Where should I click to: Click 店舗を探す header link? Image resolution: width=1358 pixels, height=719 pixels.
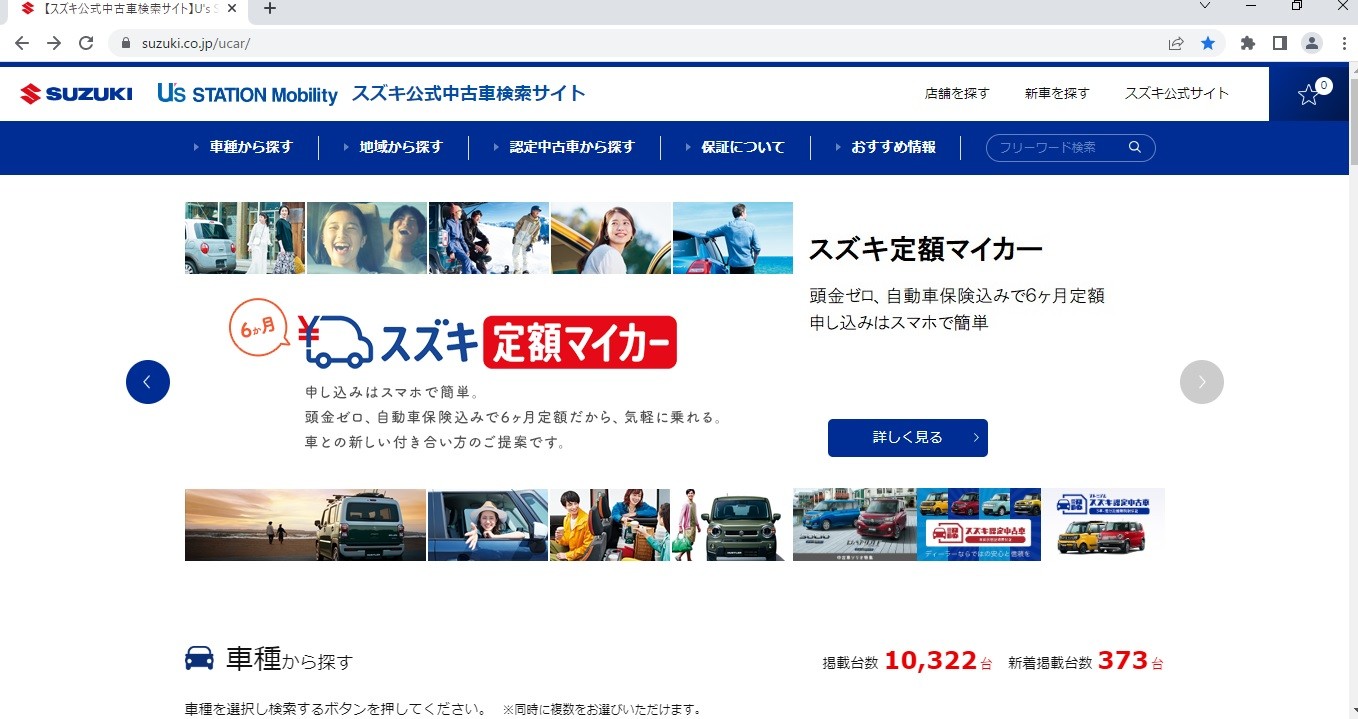(957, 93)
